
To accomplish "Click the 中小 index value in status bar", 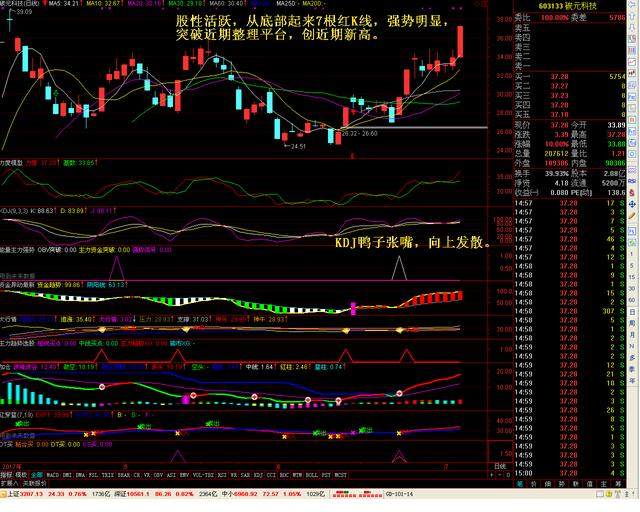I will pos(244,494).
